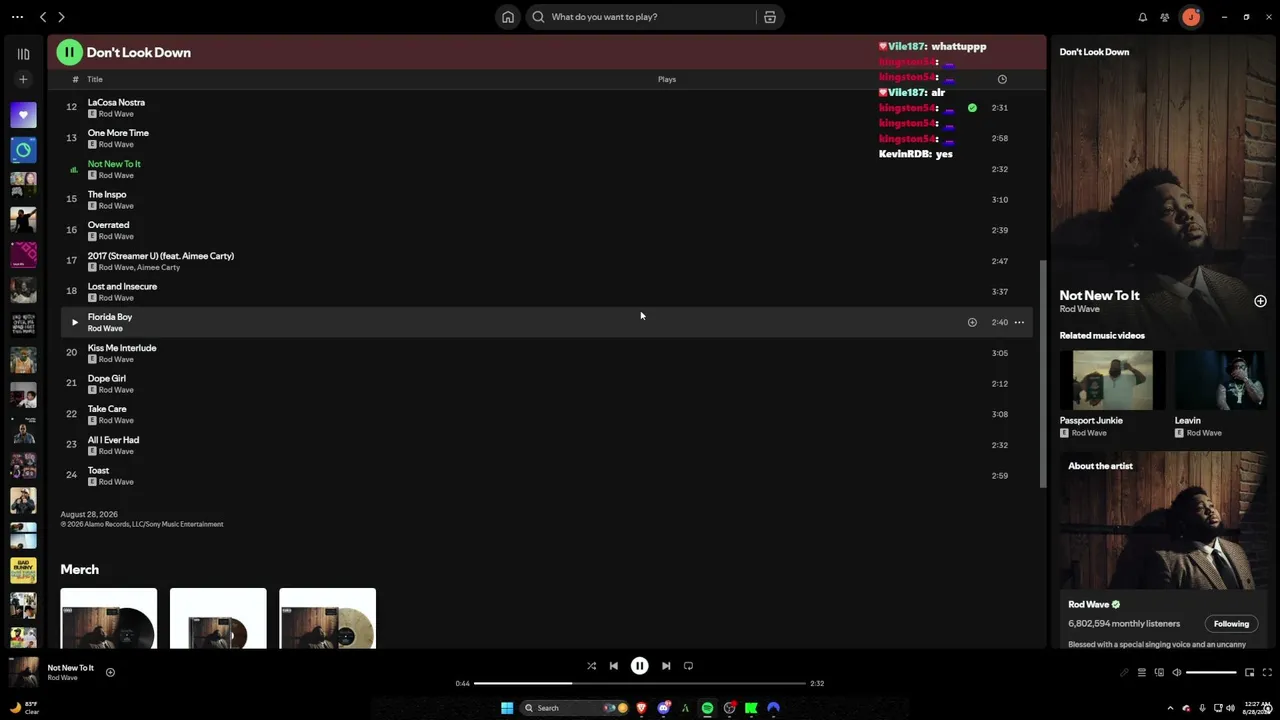The width and height of the screenshot is (1280, 720).
Task: Skip to next track
Action: [x=666, y=666]
